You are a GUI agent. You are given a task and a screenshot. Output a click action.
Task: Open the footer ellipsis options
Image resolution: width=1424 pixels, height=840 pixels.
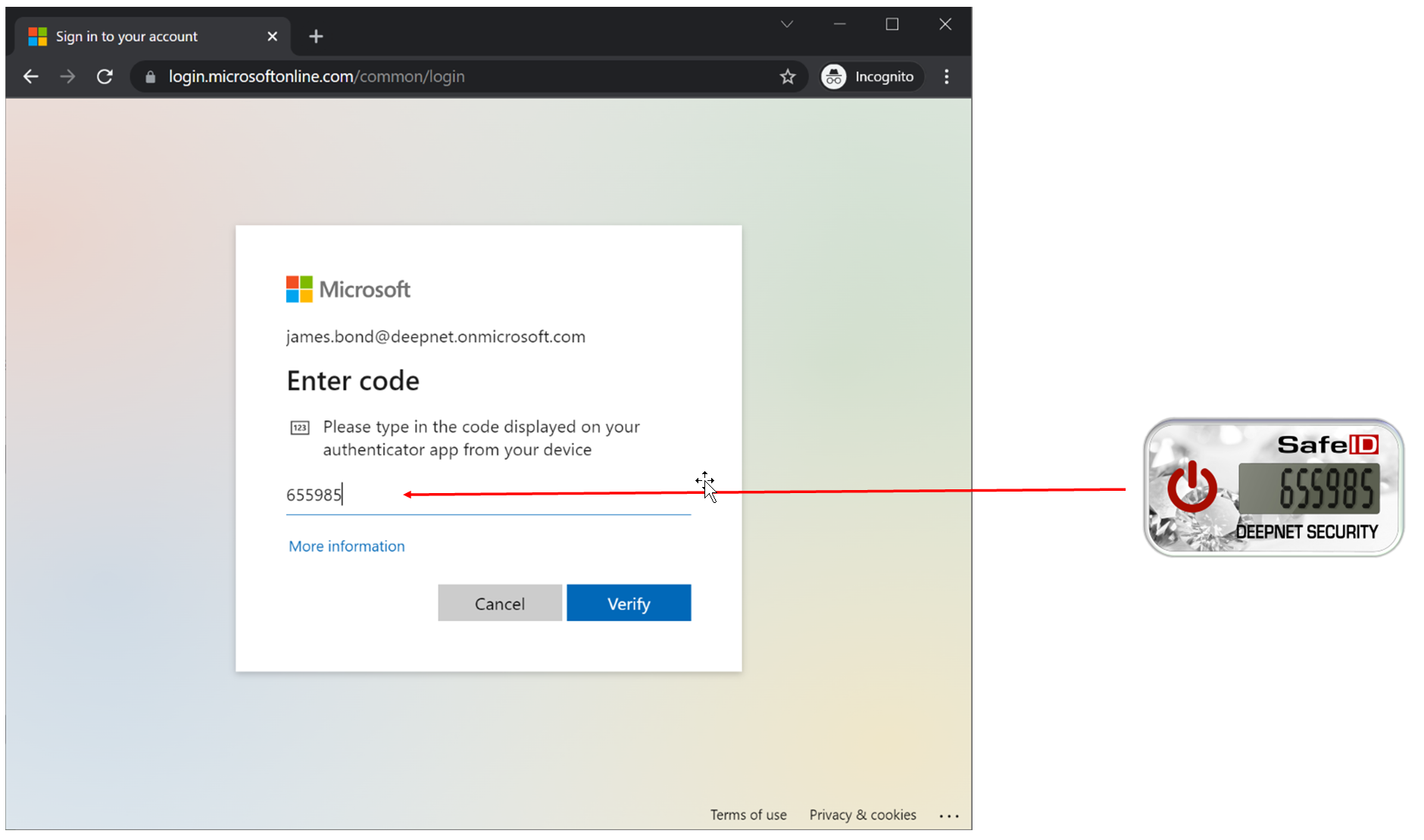(949, 816)
